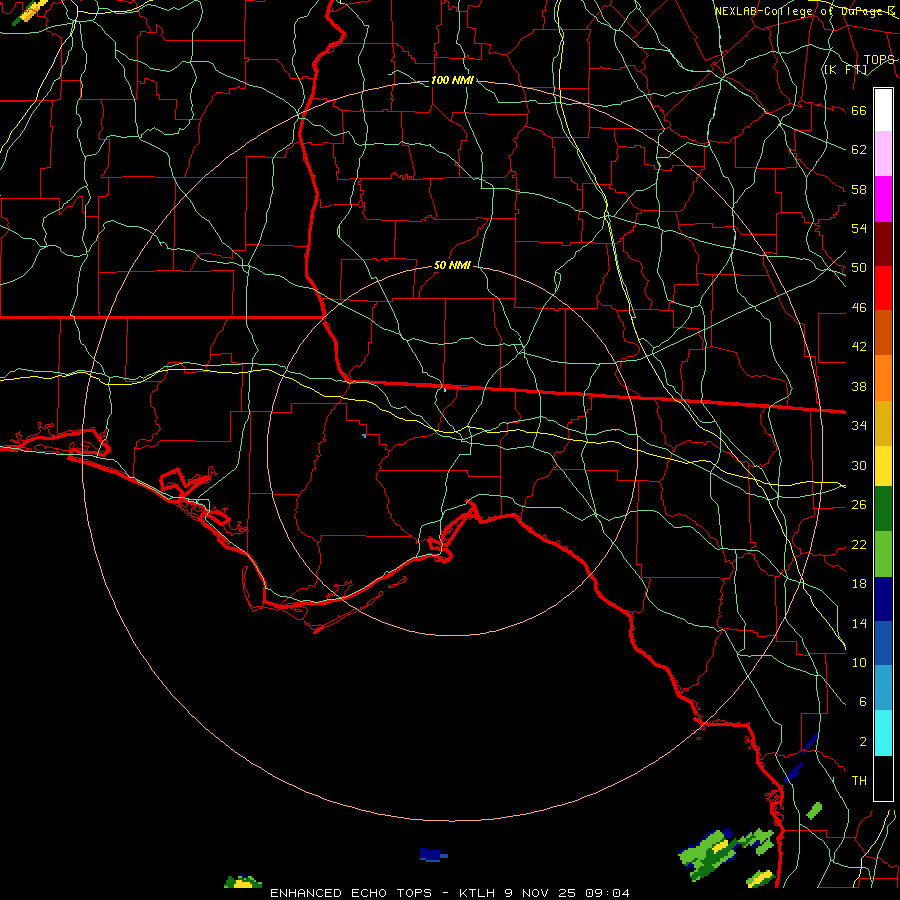The width and height of the screenshot is (900, 900).
Task: Click the "K FT" units label
Action: coord(845,70)
